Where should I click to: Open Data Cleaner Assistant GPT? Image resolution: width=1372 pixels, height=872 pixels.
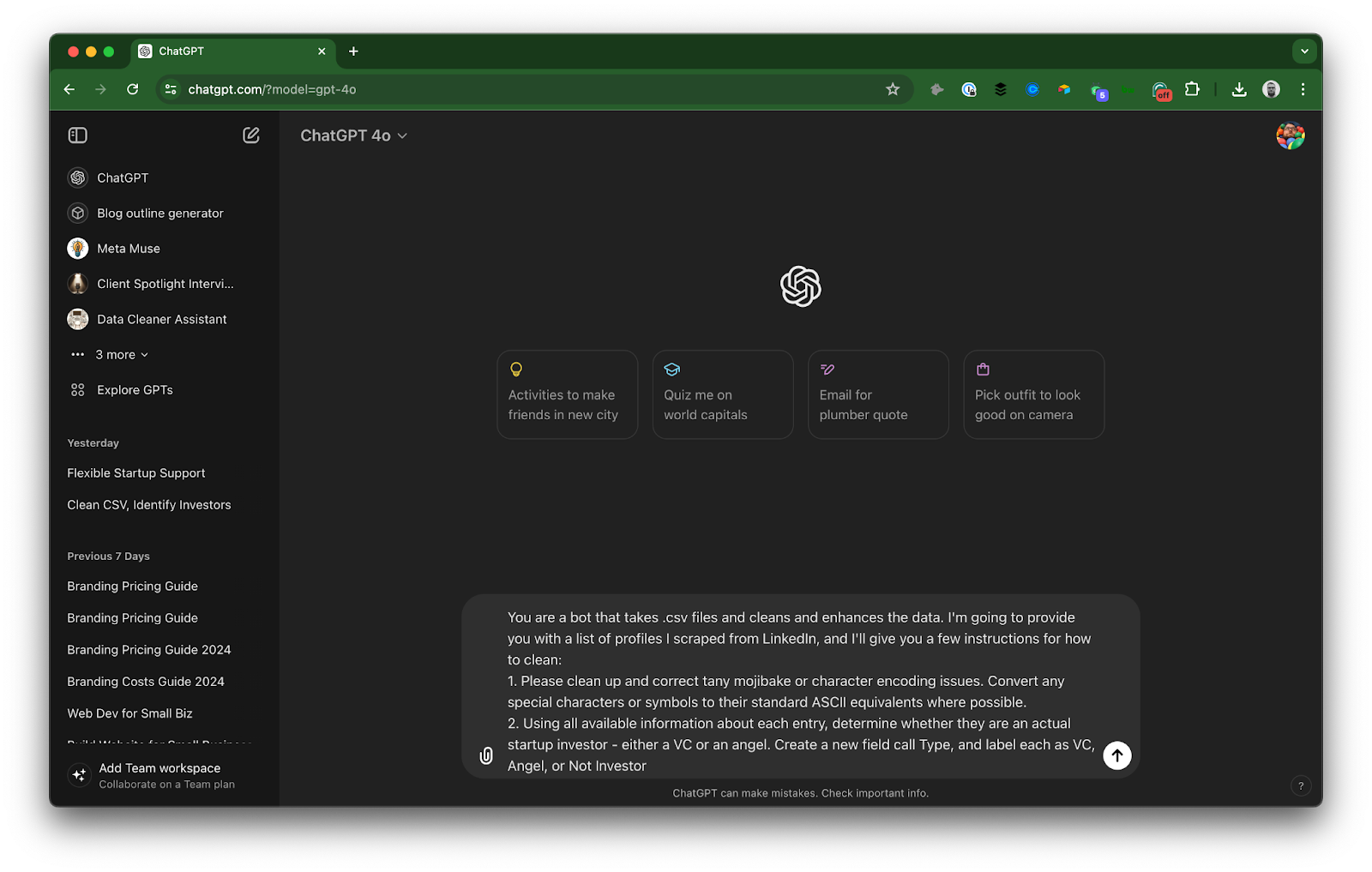click(x=165, y=319)
